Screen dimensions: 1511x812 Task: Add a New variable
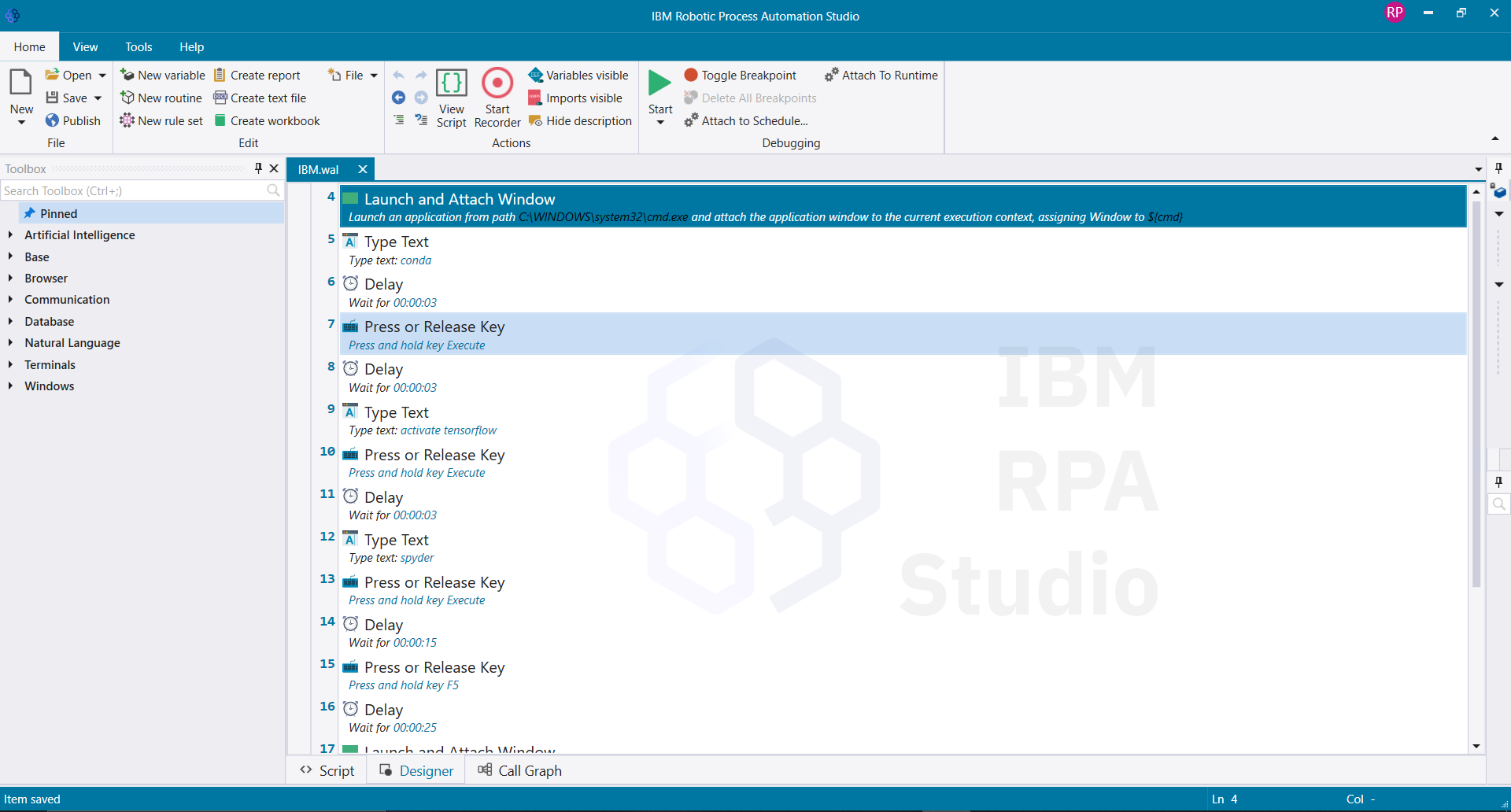[163, 75]
